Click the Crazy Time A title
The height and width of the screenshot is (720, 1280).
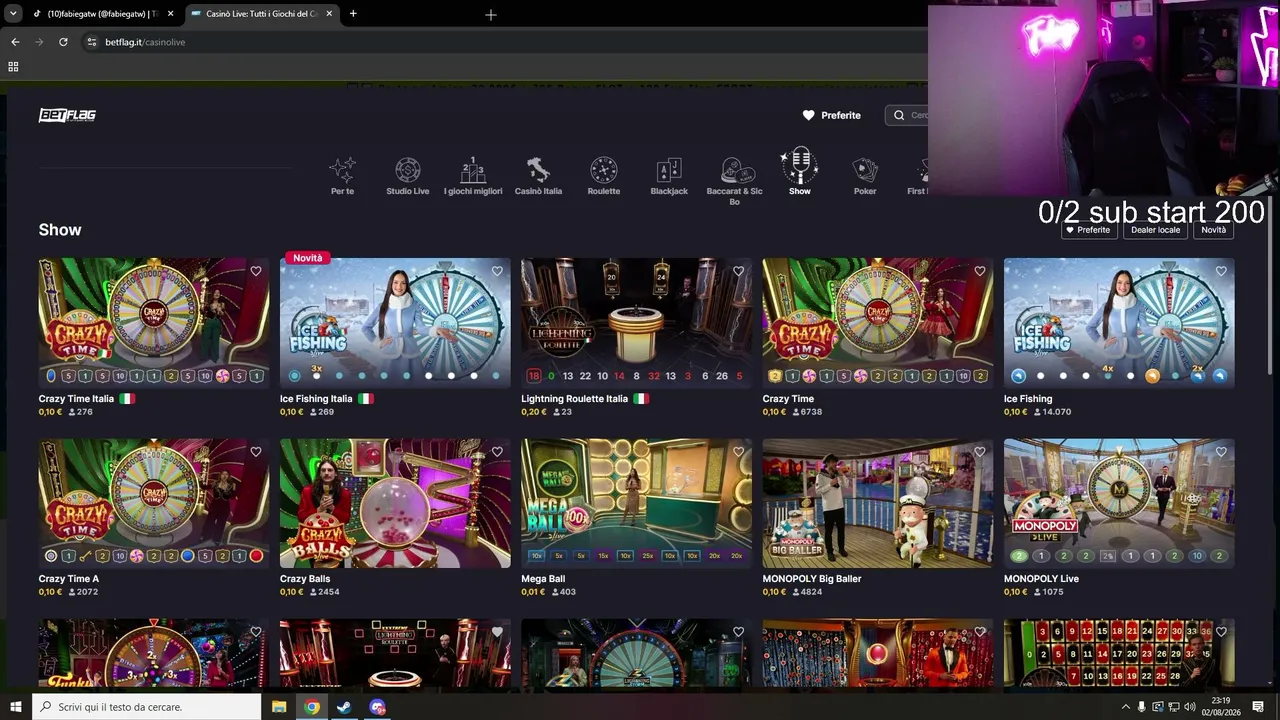[69, 579]
